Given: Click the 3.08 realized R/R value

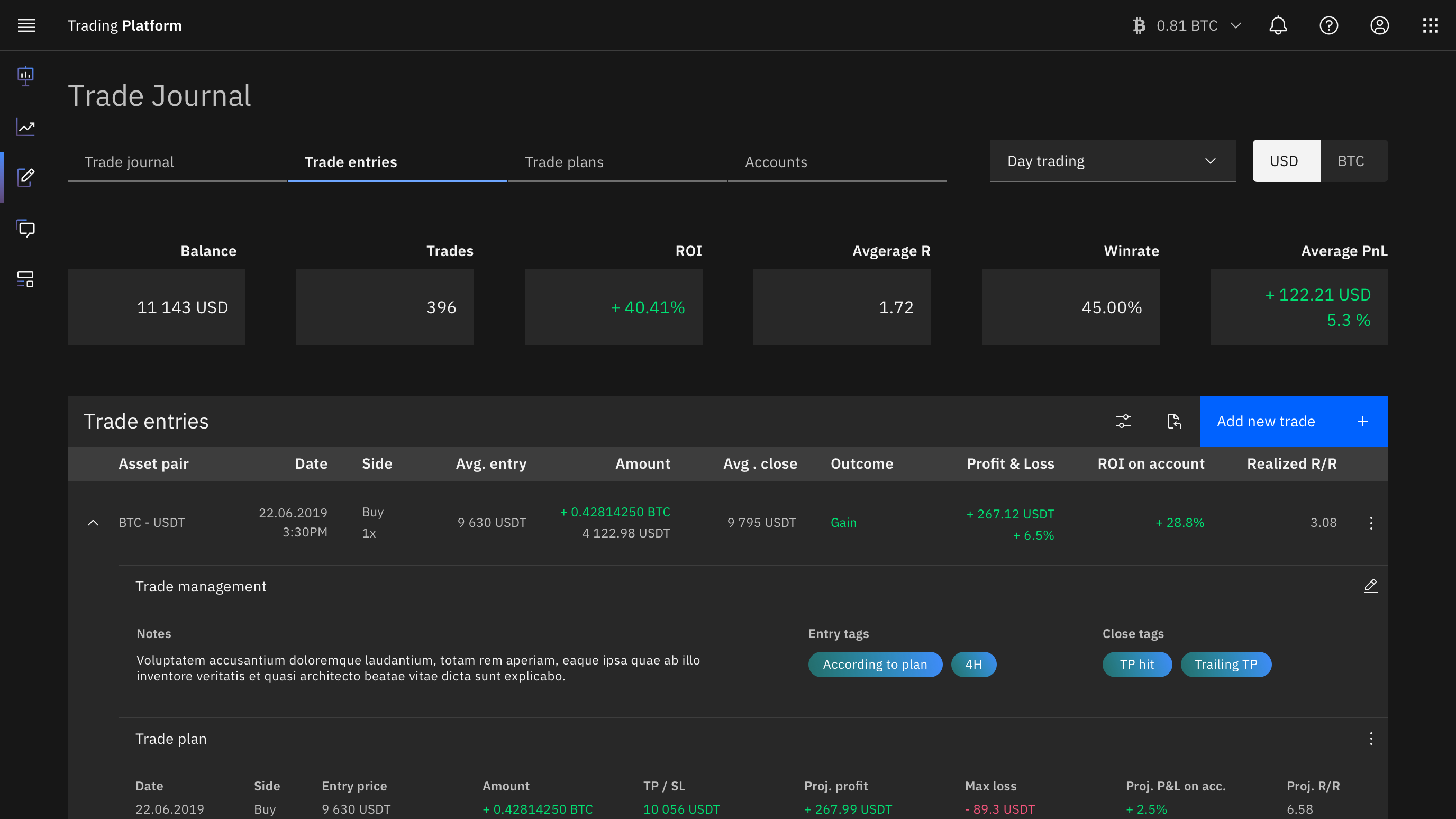Looking at the screenshot, I should 1323,523.
